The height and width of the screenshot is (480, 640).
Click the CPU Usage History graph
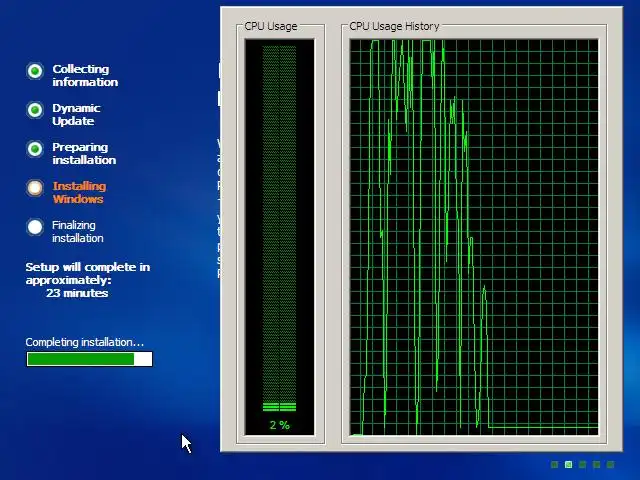[474, 237]
